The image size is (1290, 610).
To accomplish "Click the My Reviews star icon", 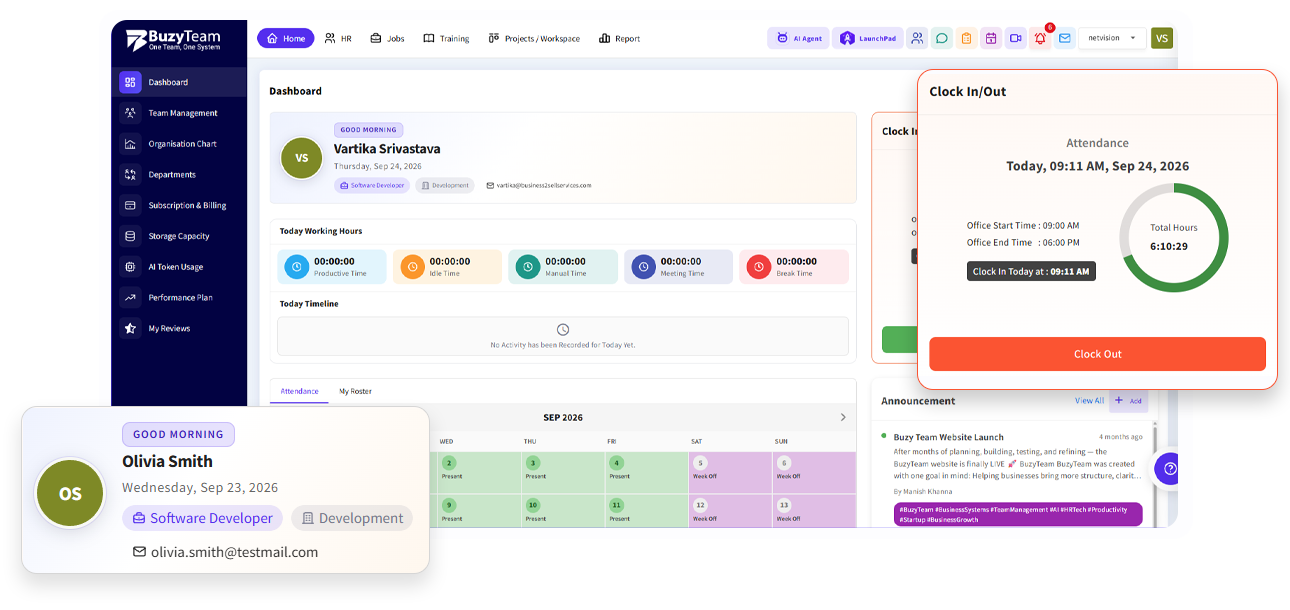I will (129, 328).
